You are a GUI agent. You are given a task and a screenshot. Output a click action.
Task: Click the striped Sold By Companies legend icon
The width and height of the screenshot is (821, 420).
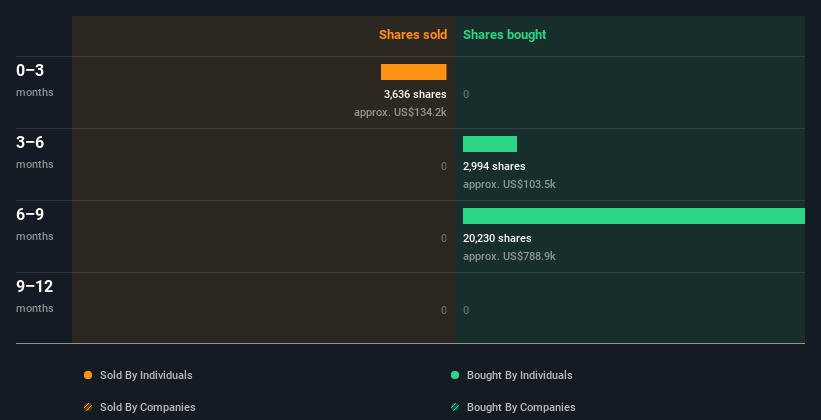pos(88,407)
